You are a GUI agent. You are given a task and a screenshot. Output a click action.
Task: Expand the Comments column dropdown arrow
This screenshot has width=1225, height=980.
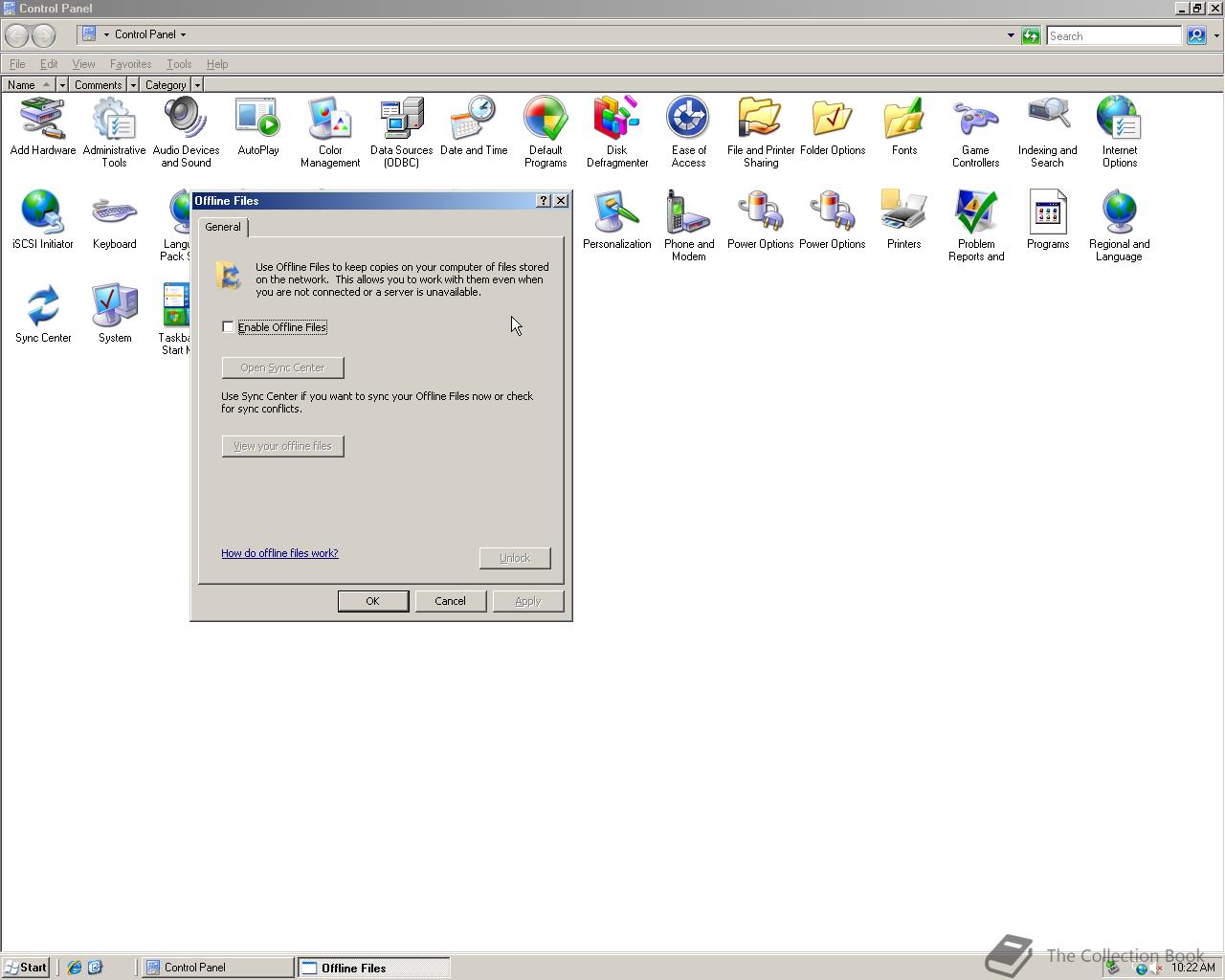pyautogui.click(x=133, y=85)
